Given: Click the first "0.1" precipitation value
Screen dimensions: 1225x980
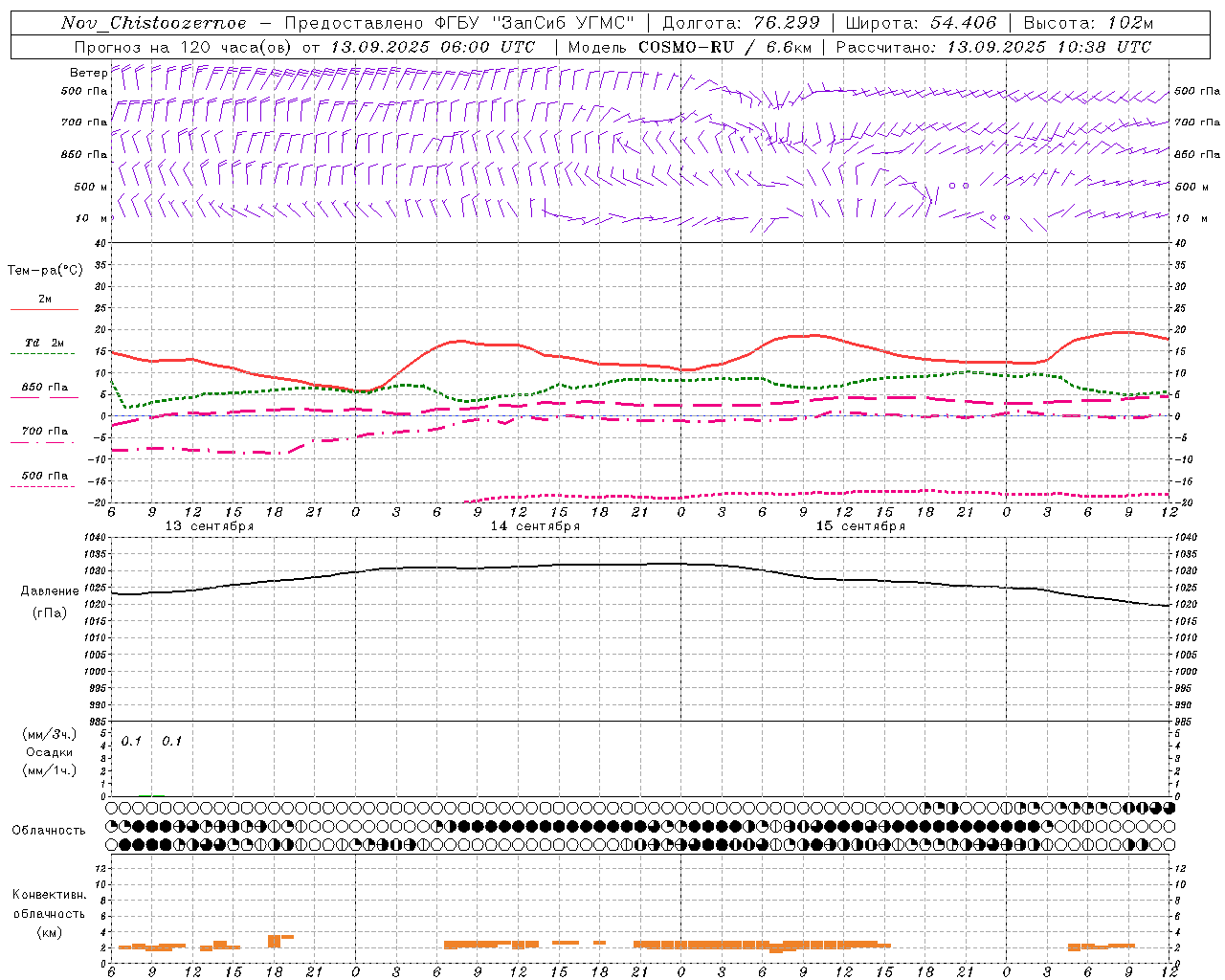Looking at the screenshot, I should coord(131,742).
